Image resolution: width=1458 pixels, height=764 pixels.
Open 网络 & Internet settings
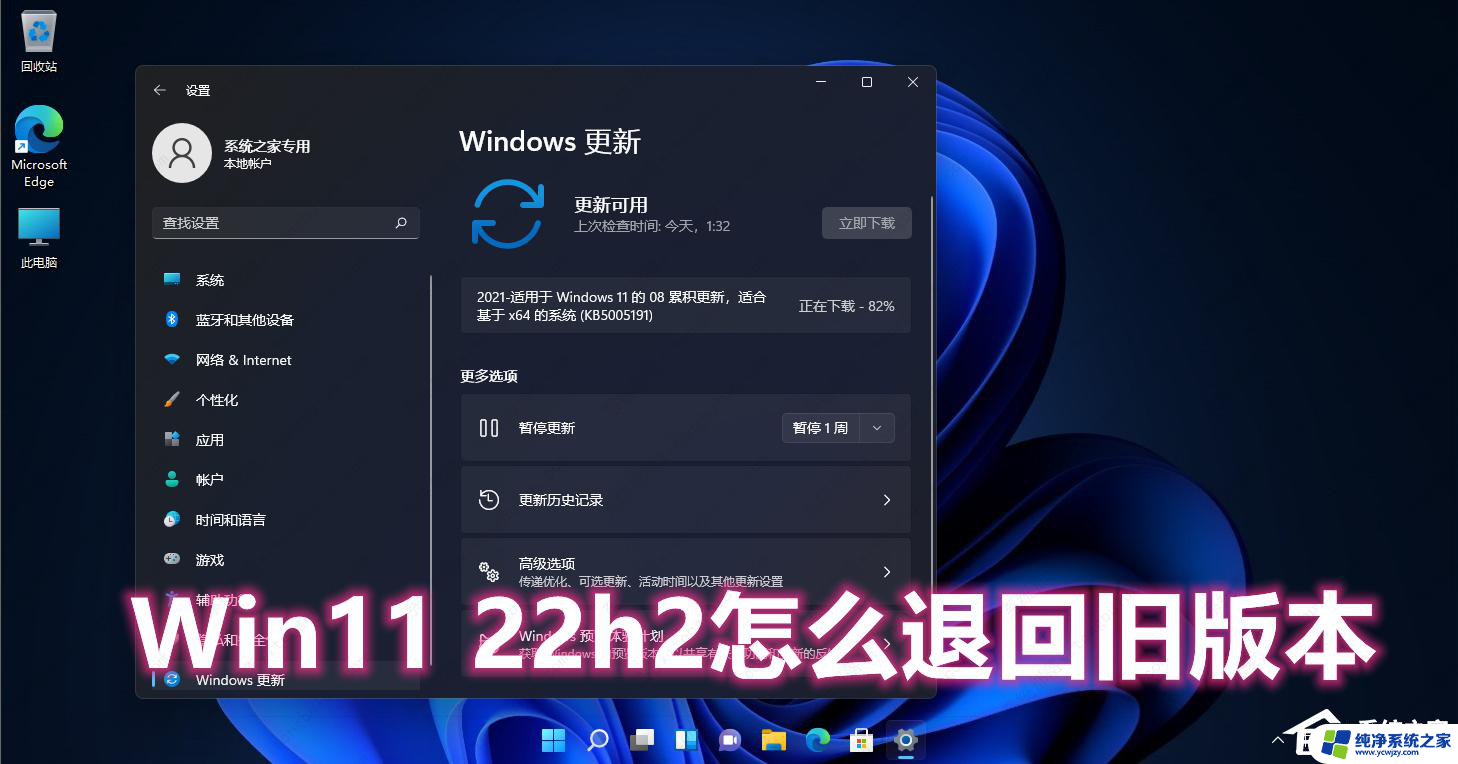(286, 360)
